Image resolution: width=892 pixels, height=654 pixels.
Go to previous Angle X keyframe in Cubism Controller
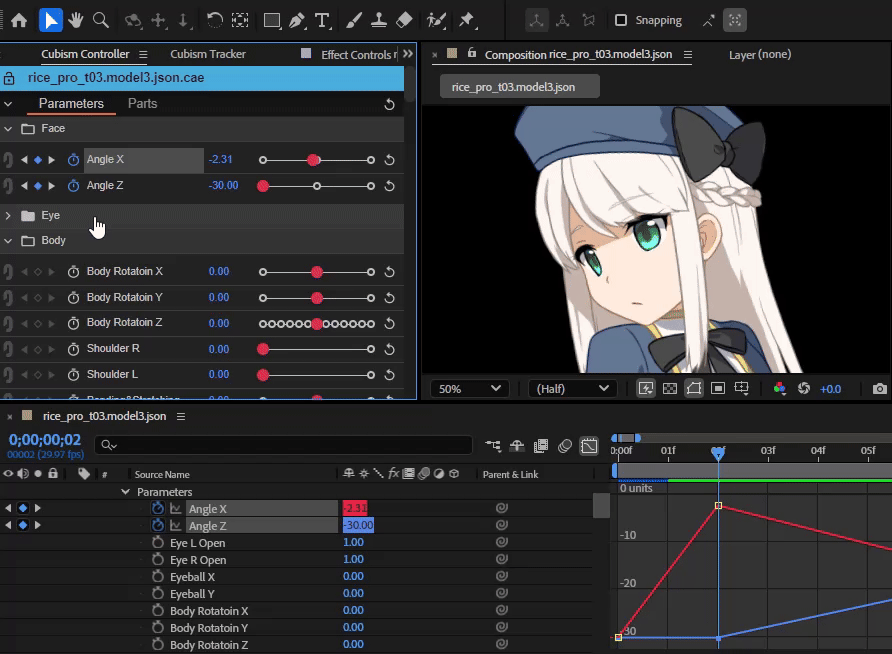tap(24, 160)
